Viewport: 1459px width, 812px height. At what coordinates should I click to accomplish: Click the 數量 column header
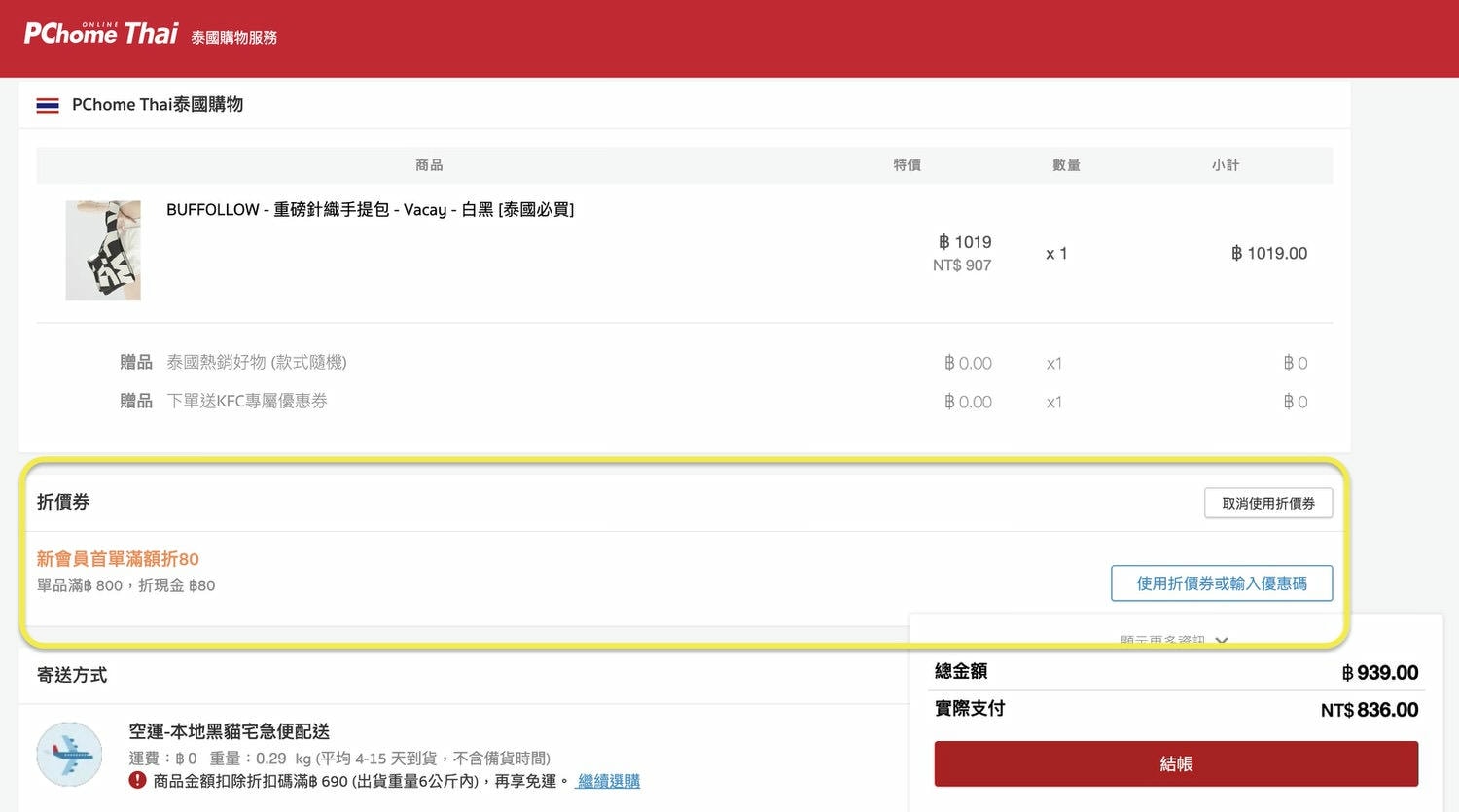pos(1066,164)
